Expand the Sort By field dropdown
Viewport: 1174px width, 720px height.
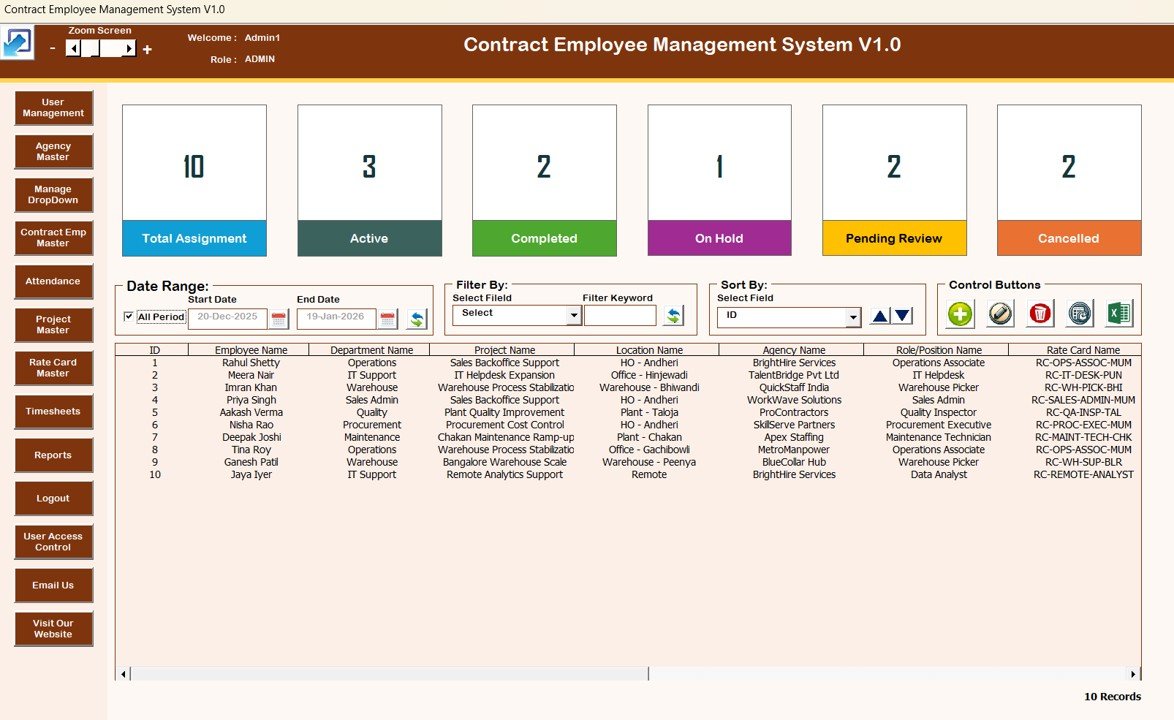click(852, 317)
